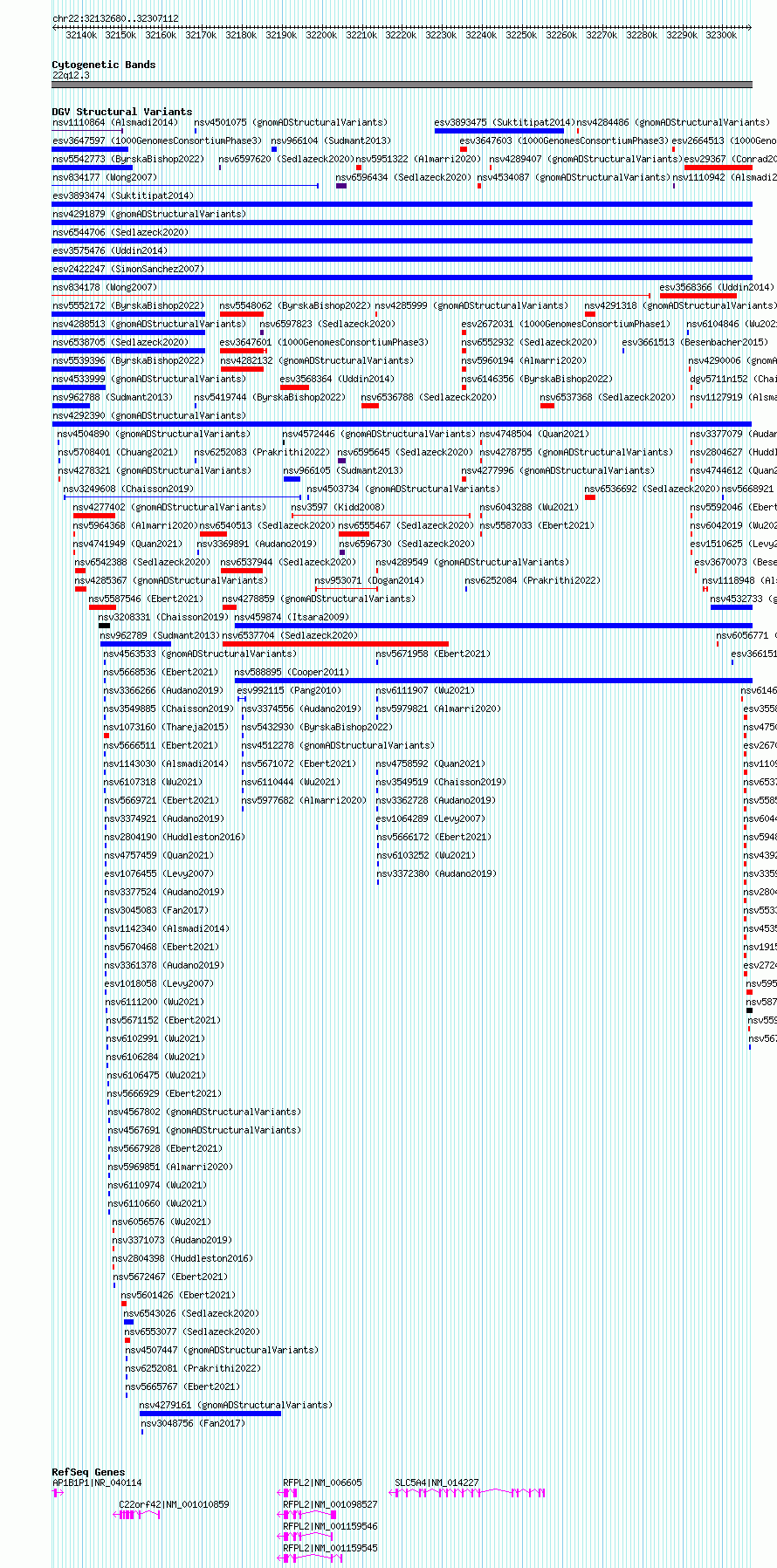Click the nsv3045083 (Fan2017) label

pos(156,911)
